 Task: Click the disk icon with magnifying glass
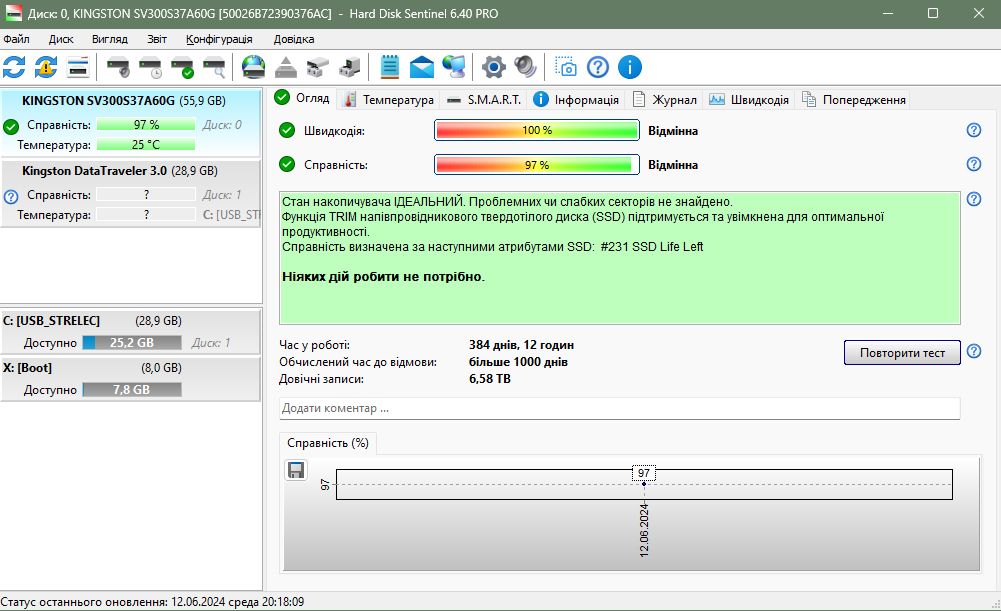(x=214, y=67)
